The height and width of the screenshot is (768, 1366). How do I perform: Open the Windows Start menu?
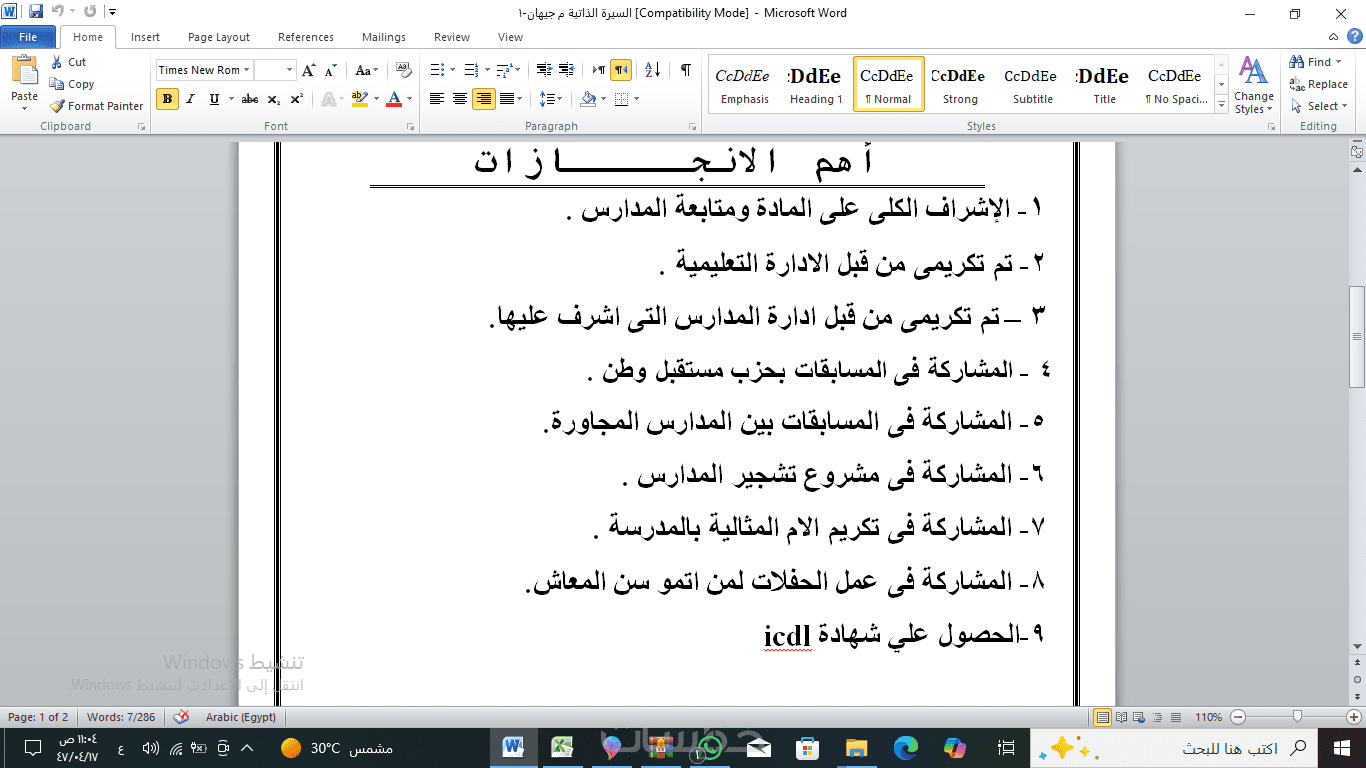[x=1341, y=747]
